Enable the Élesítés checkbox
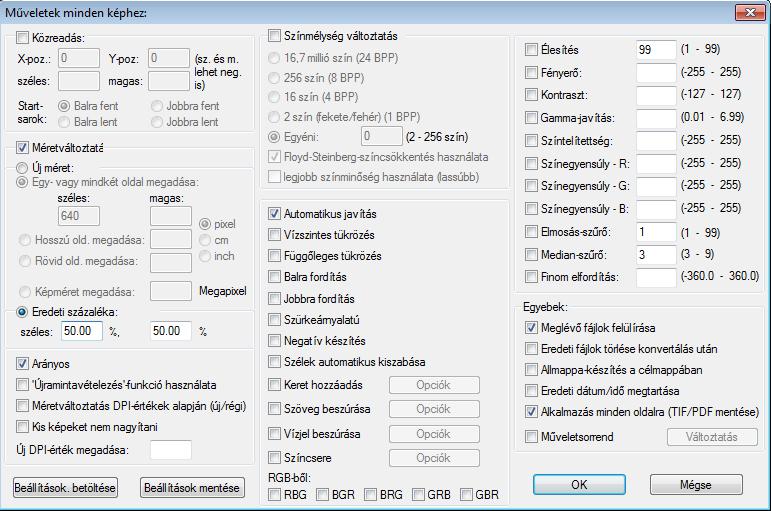This screenshot has height=511, width=771. pos(532,50)
